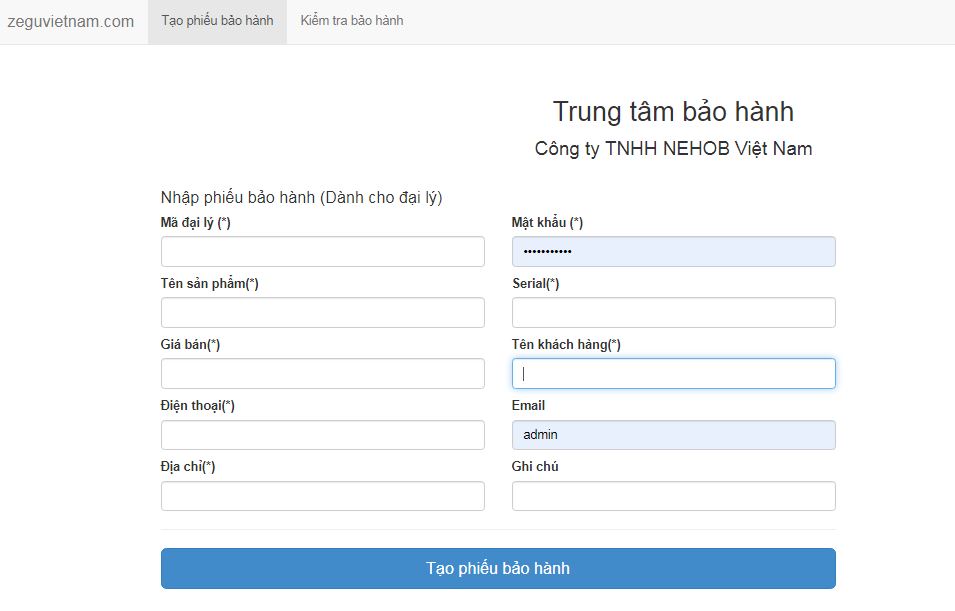The height and width of the screenshot is (611, 955).
Task: Click the Tên khách hàng text box
Action: [674, 373]
